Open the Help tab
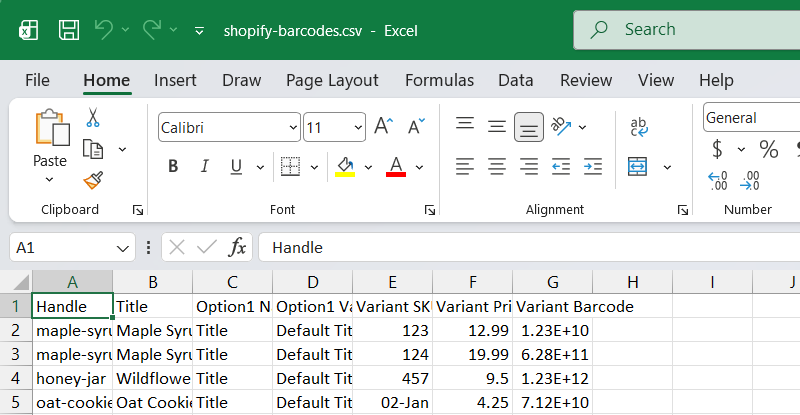 coord(716,80)
